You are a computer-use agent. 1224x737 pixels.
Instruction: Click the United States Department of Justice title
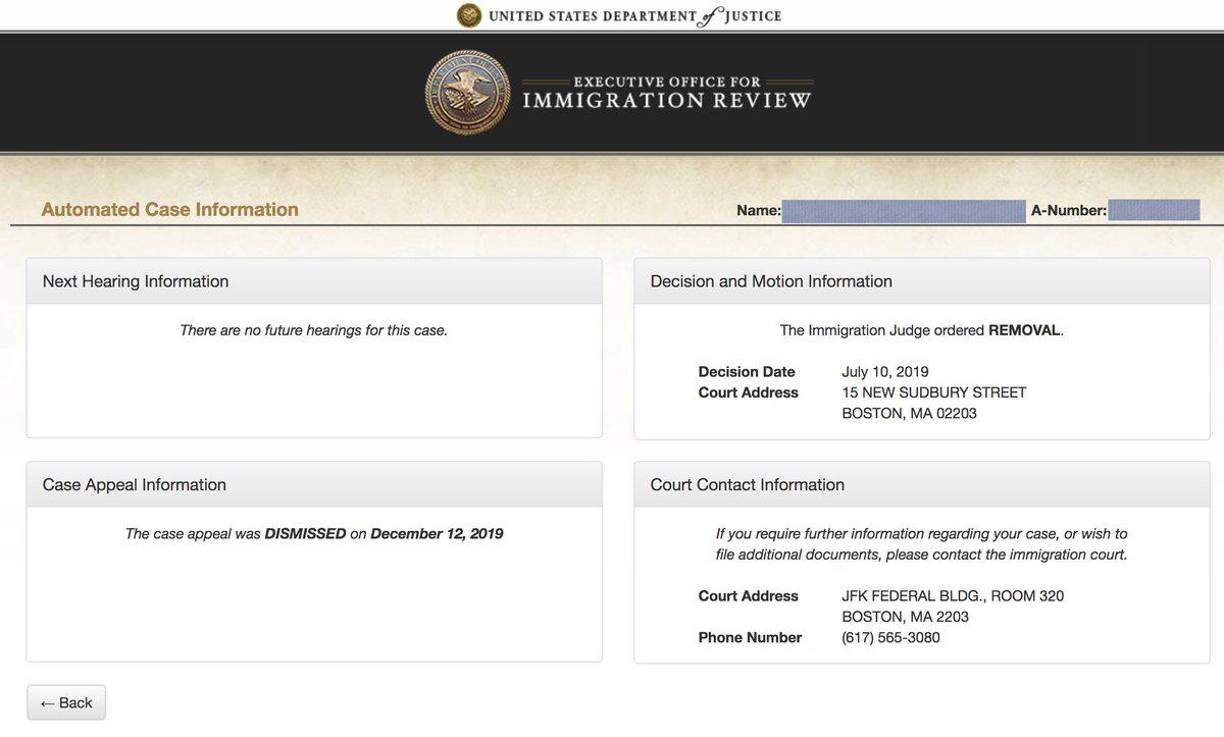635,16
